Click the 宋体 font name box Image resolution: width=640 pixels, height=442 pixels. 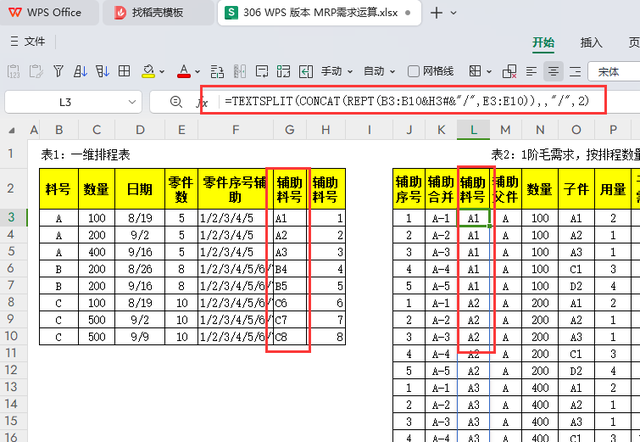(613, 72)
